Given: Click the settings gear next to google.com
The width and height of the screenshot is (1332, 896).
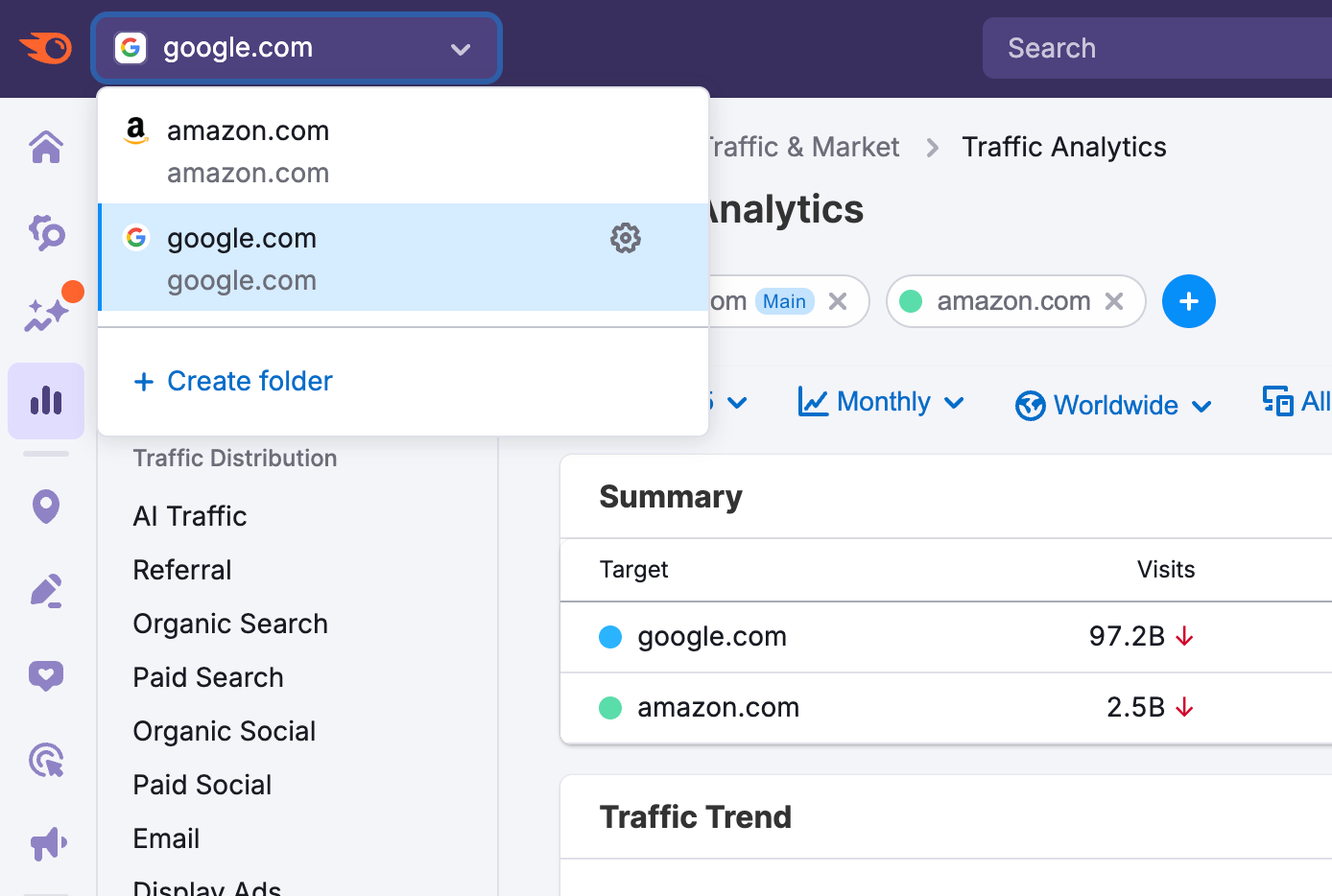Looking at the screenshot, I should click(x=625, y=238).
